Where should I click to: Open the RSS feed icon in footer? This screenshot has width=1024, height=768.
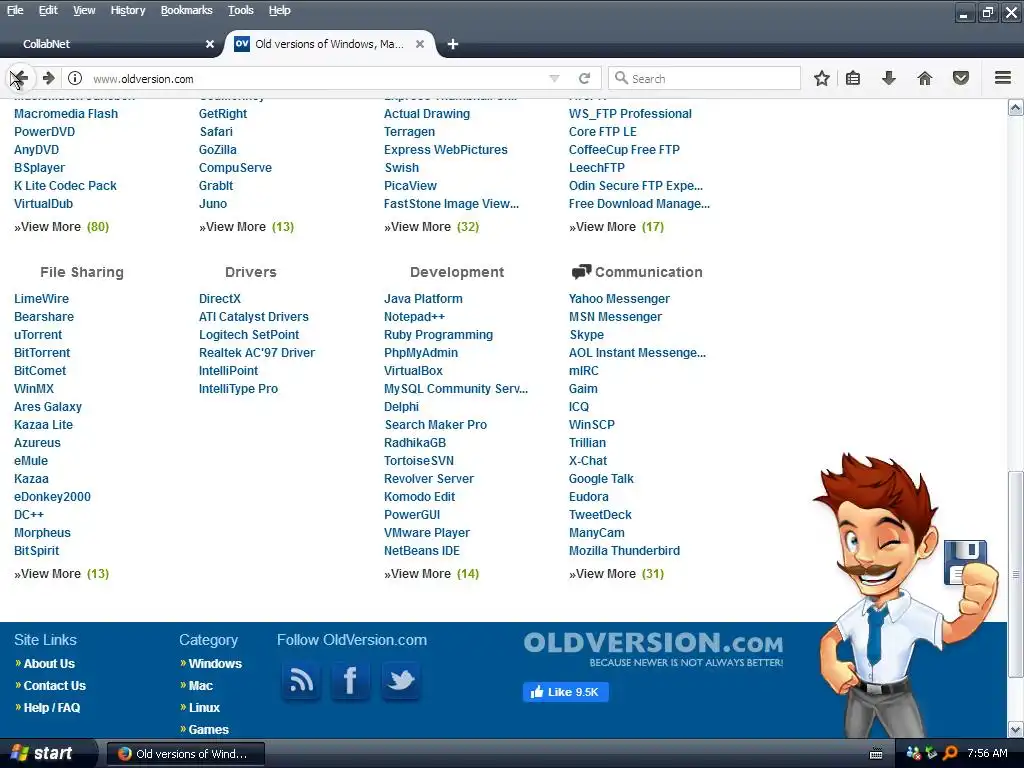[x=301, y=680]
